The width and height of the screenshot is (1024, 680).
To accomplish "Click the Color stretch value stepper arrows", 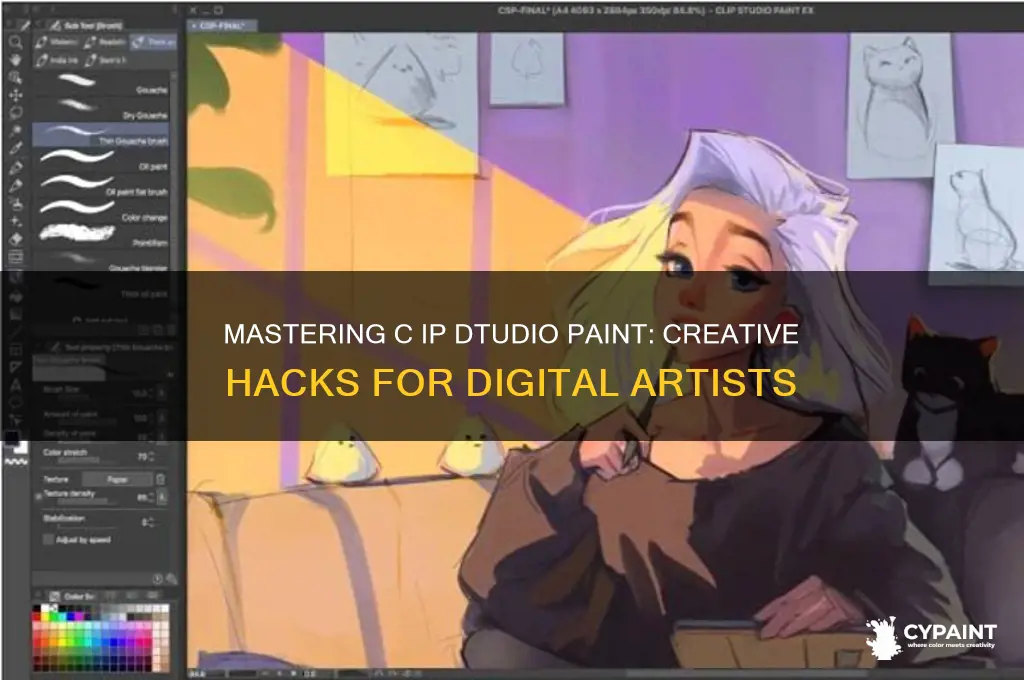I will click(x=152, y=456).
